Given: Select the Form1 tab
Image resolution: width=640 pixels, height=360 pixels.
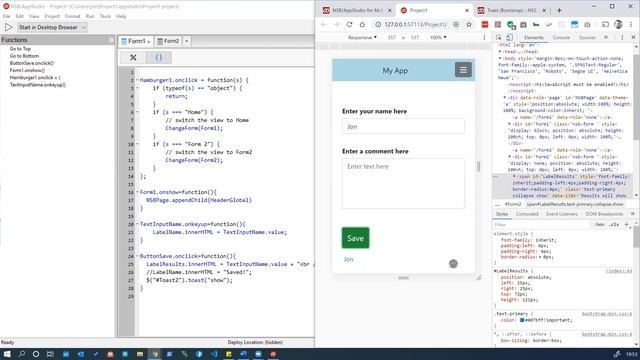Looking at the screenshot, I should click(x=136, y=41).
